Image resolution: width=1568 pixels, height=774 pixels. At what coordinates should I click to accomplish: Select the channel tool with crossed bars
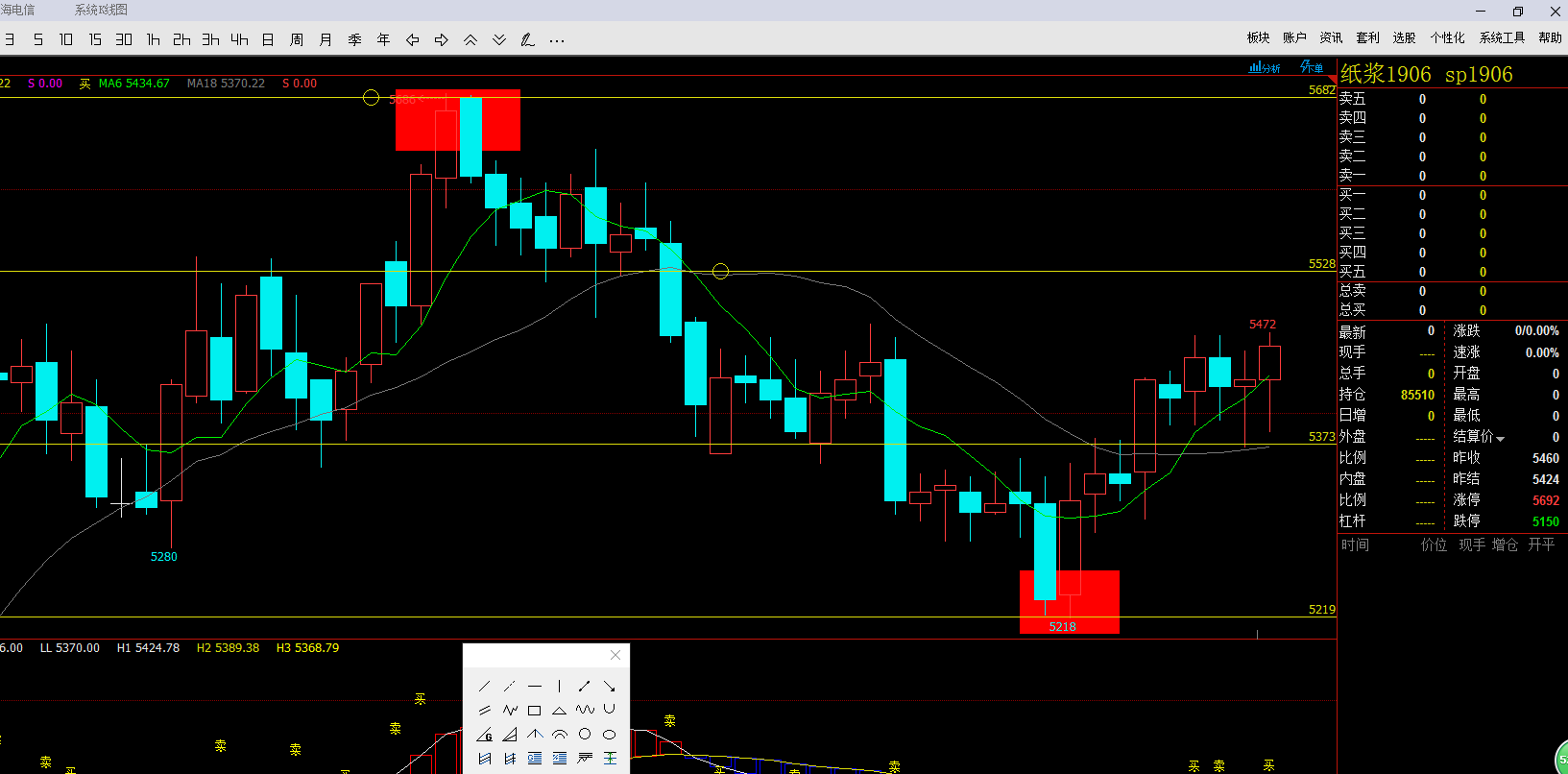click(x=510, y=759)
